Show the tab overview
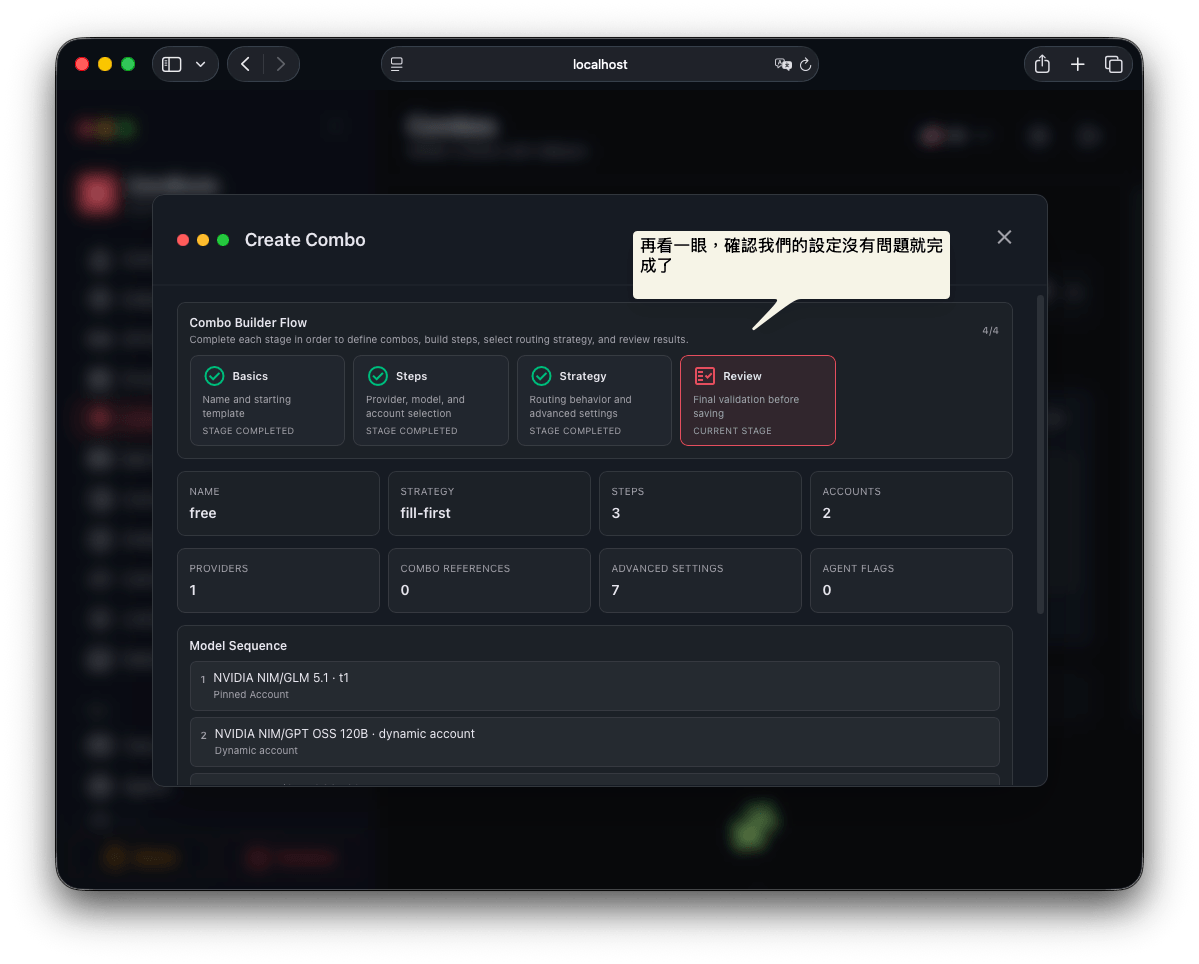The height and width of the screenshot is (964, 1199). click(1113, 64)
